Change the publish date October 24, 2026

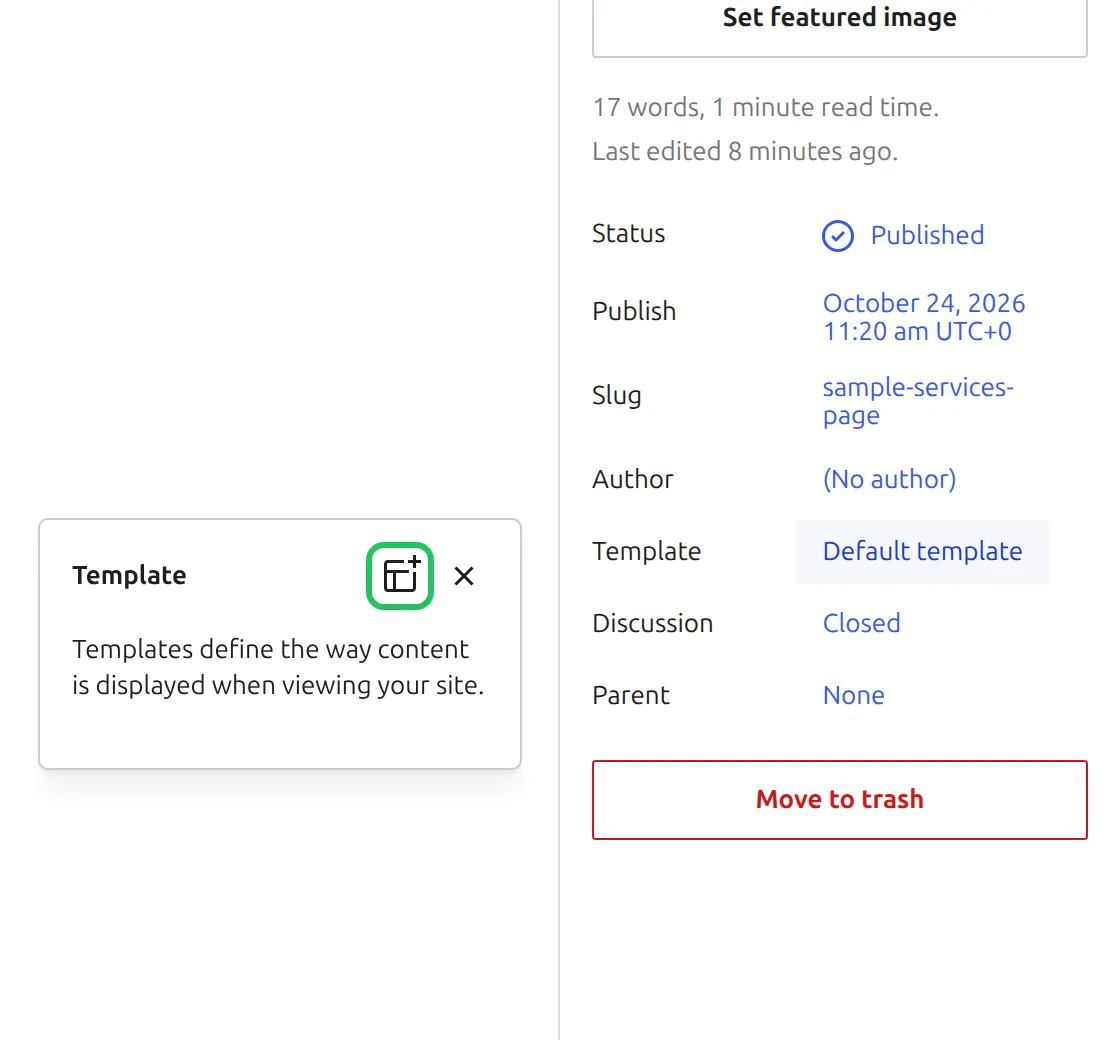(x=924, y=317)
